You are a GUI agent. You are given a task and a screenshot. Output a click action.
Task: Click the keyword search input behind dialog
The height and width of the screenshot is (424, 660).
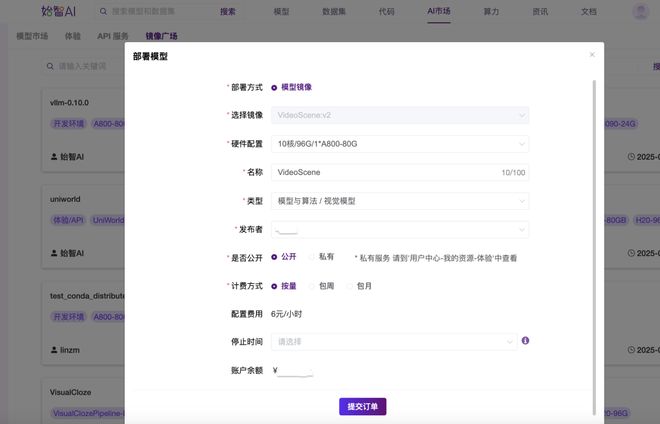click(82, 66)
